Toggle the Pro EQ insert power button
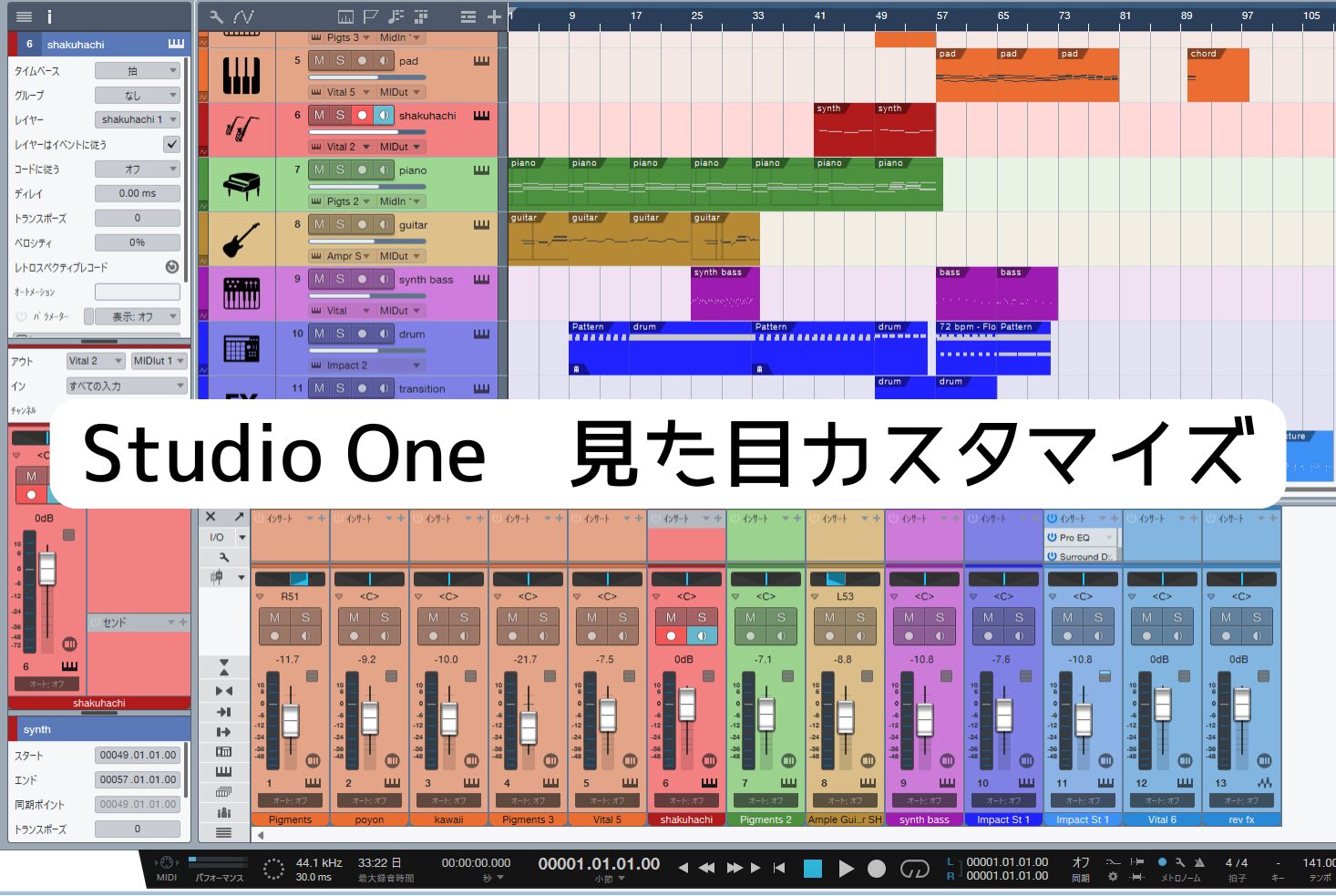1336x896 pixels. [1052, 538]
